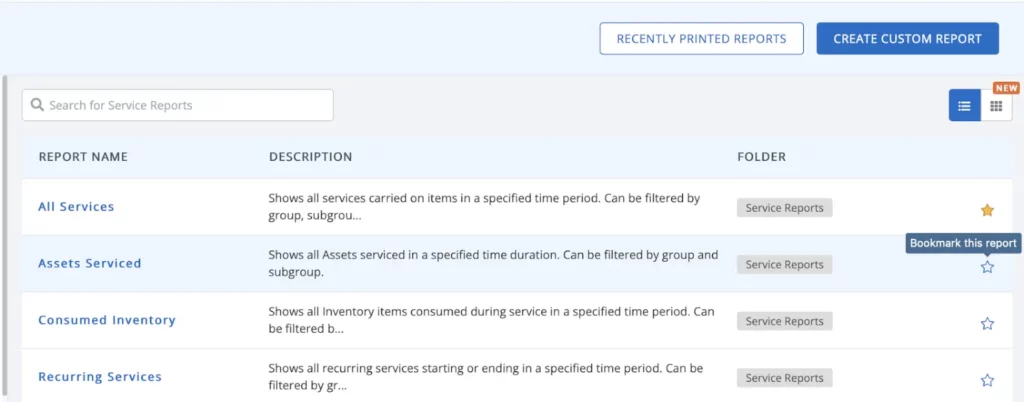Image resolution: width=1024 pixels, height=402 pixels.
Task: Focus the Search for Service Reports field
Action: coord(185,105)
